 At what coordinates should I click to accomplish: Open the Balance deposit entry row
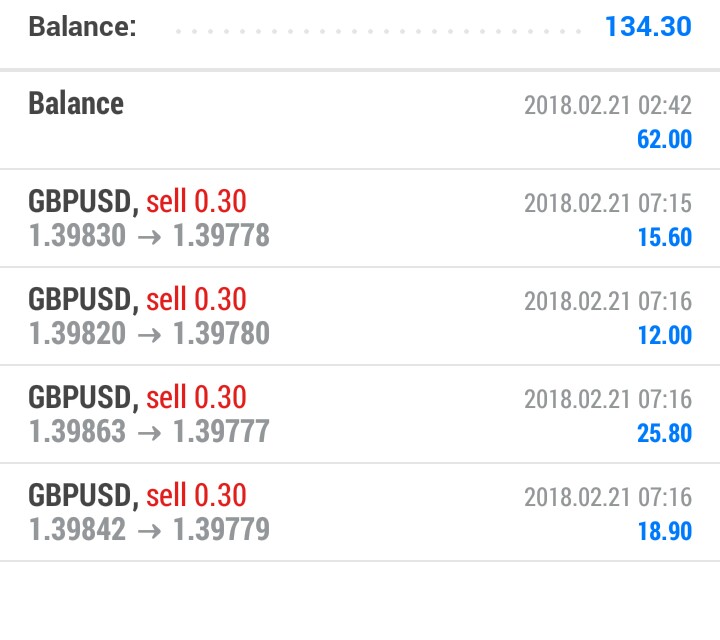pyautogui.click(x=360, y=120)
